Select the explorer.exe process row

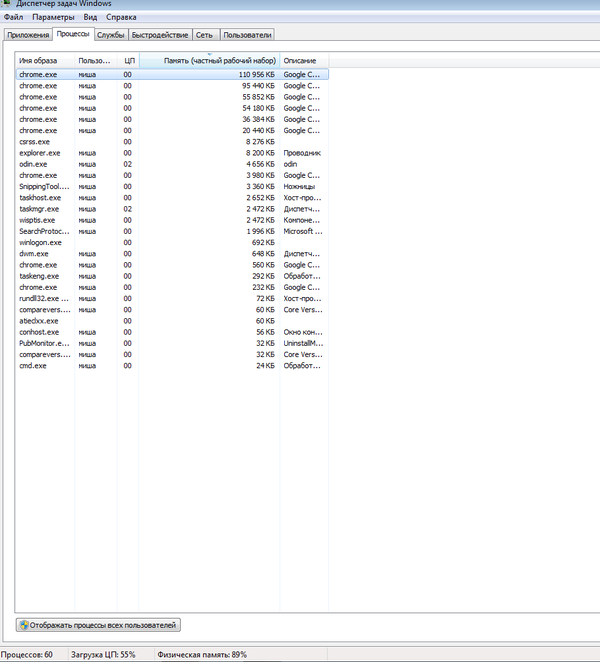pyautogui.click(x=40, y=153)
